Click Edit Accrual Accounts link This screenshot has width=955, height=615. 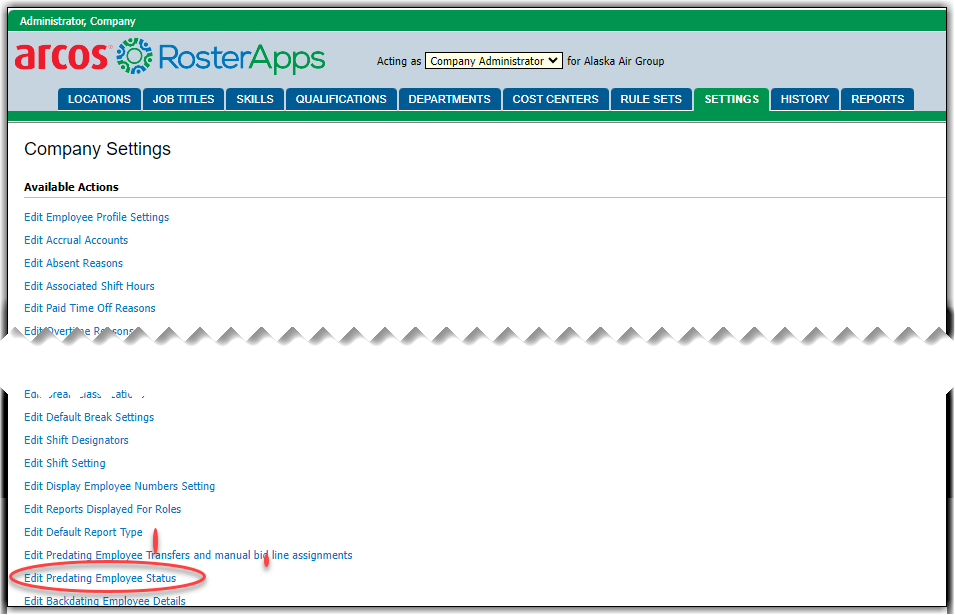[x=76, y=240]
